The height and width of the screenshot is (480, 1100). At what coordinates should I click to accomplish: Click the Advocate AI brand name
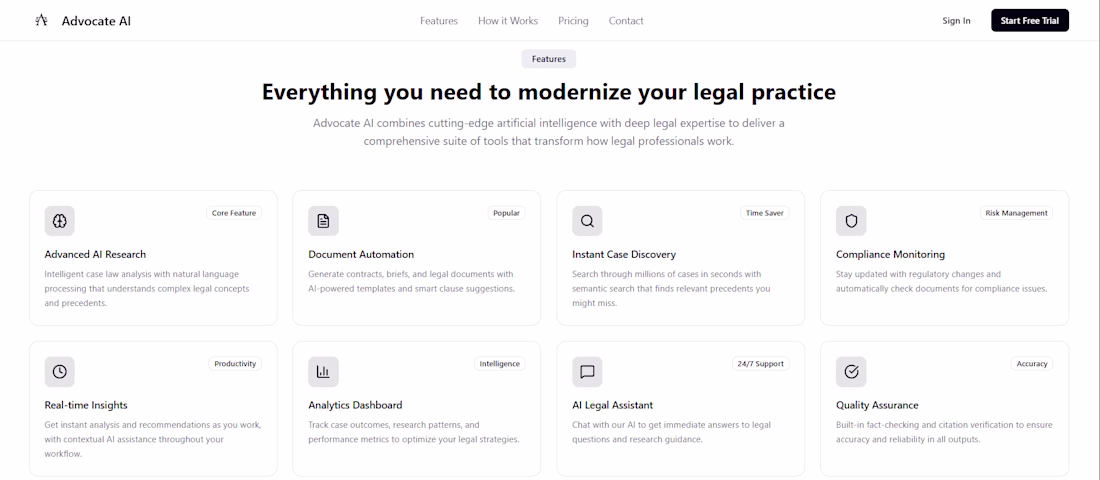point(96,21)
